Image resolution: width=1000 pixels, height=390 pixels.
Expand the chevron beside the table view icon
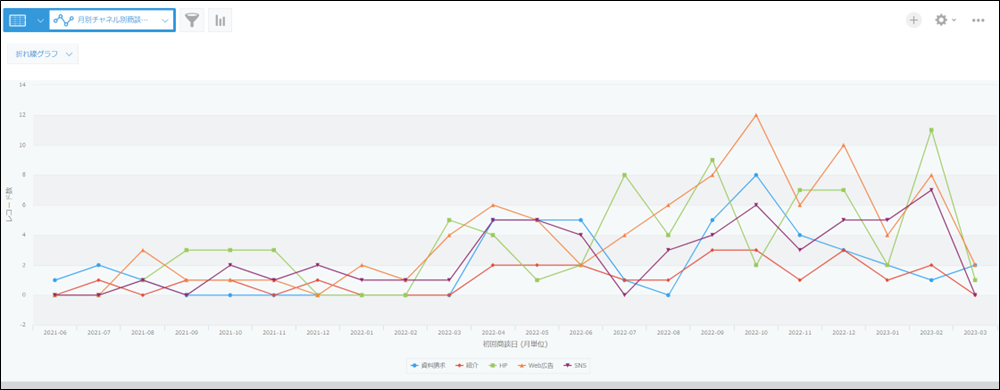[x=40, y=20]
